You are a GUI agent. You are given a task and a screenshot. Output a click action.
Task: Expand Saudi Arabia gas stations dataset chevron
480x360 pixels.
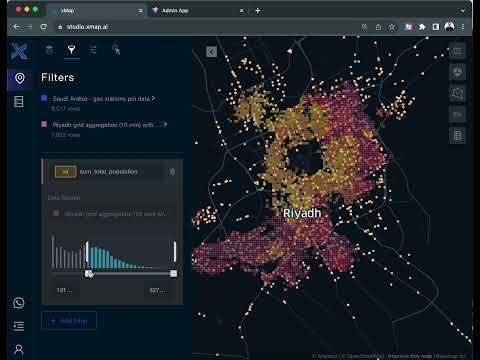click(153, 98)
